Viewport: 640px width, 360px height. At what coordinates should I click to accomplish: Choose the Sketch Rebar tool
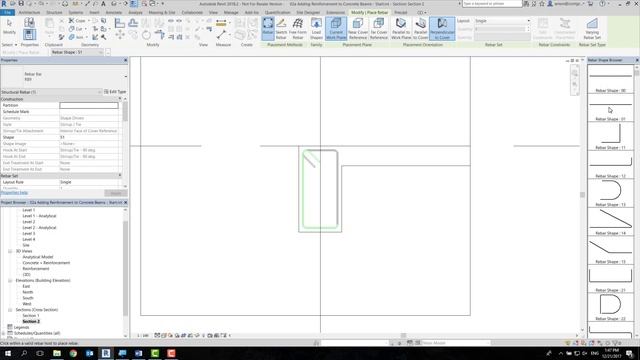[x=281, y=28]
